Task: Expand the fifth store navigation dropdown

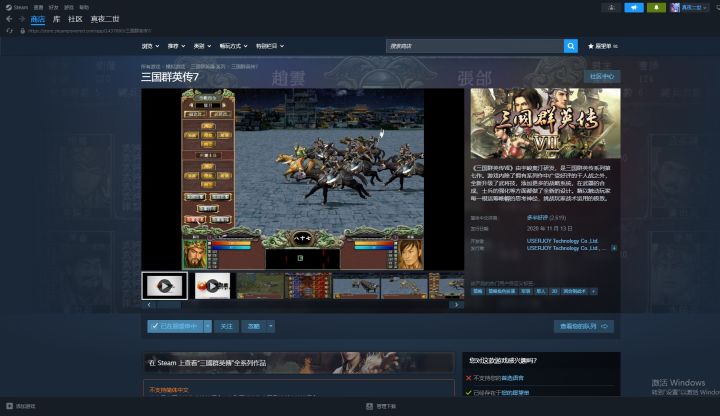Action: [x=270, y=46]
